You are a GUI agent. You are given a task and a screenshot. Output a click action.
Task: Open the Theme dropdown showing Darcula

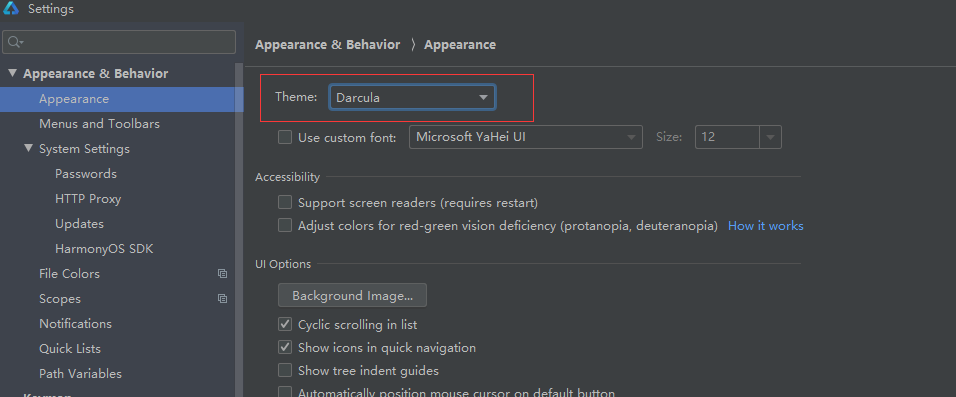point(412,97)
